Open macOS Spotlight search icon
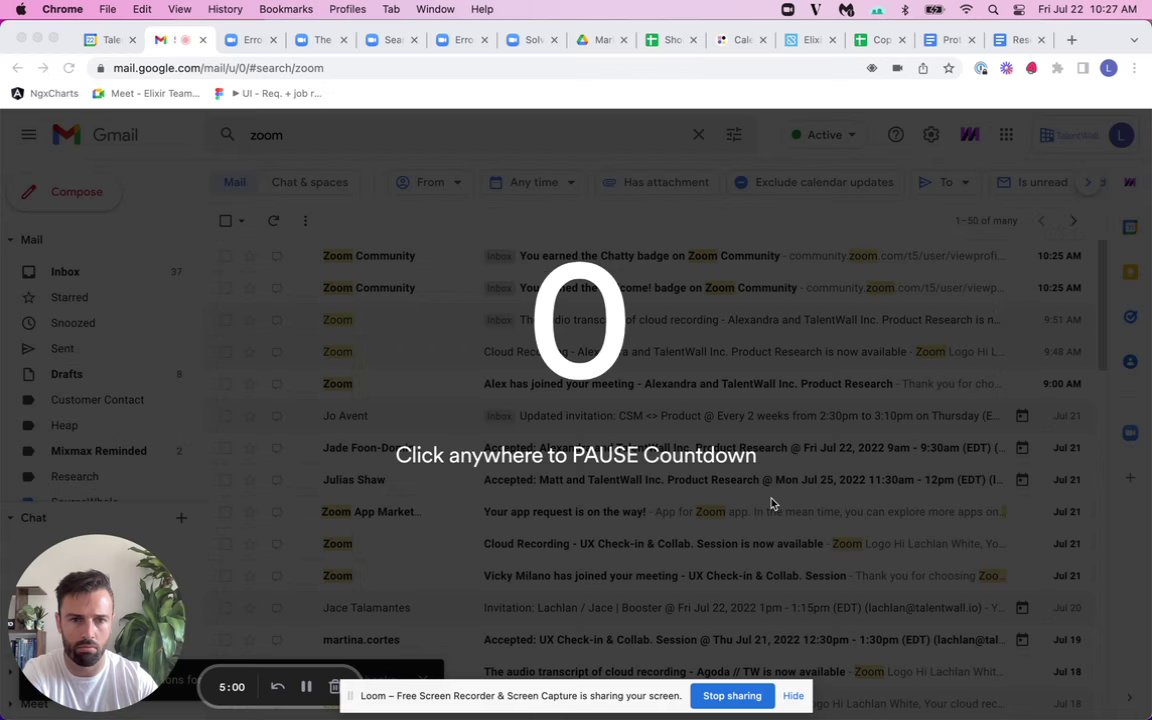 click(993, 10)
